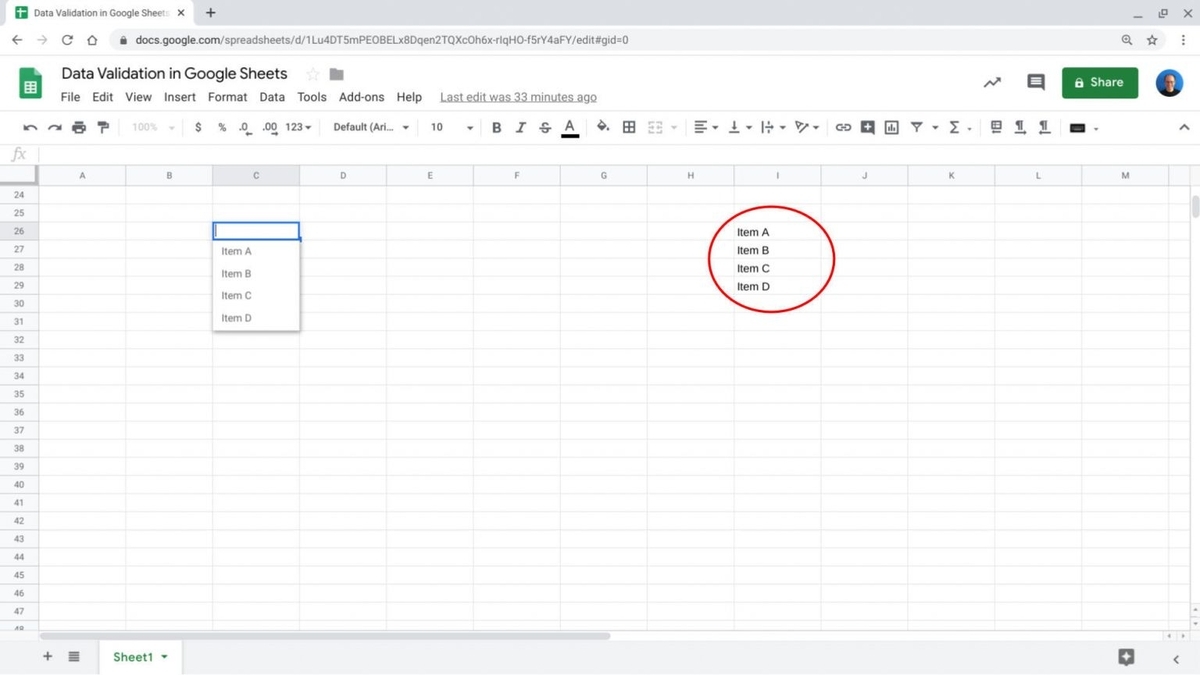Viewport: 1200px width, 675px height.
Task: Open the Data menu
Action: pos(271,97)
